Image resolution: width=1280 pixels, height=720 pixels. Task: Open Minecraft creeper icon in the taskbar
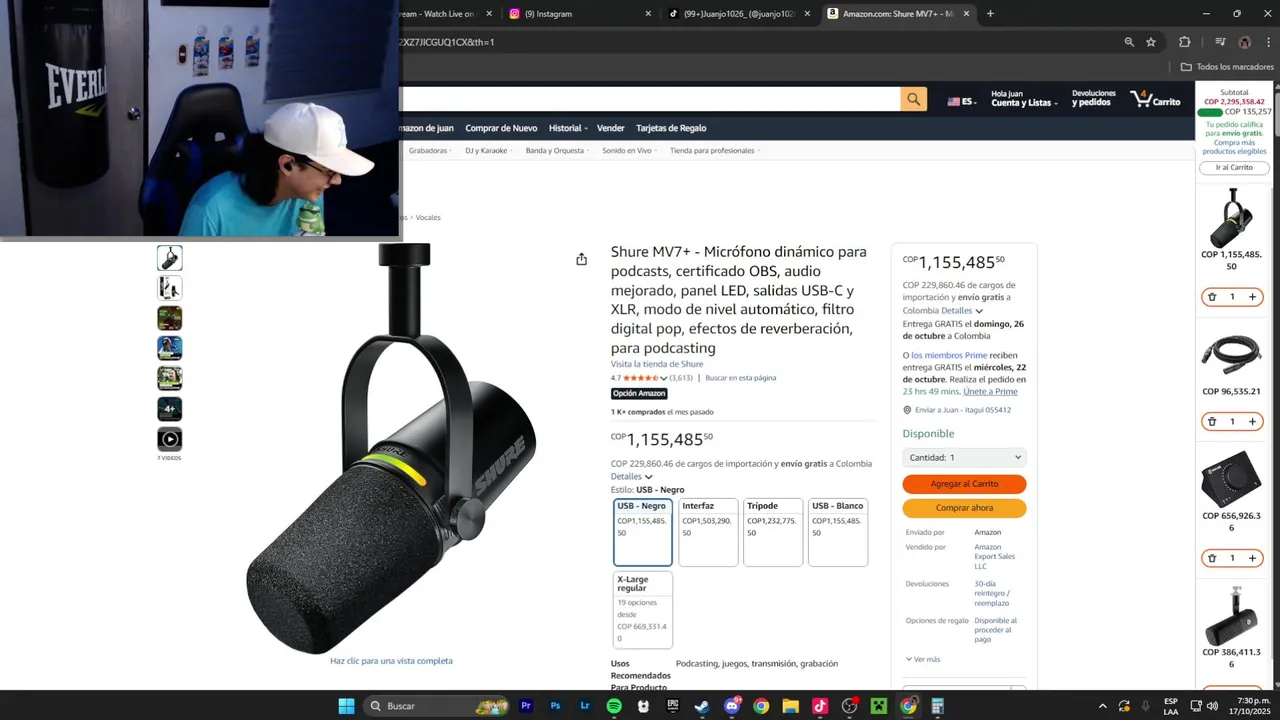tap(879, 706)
